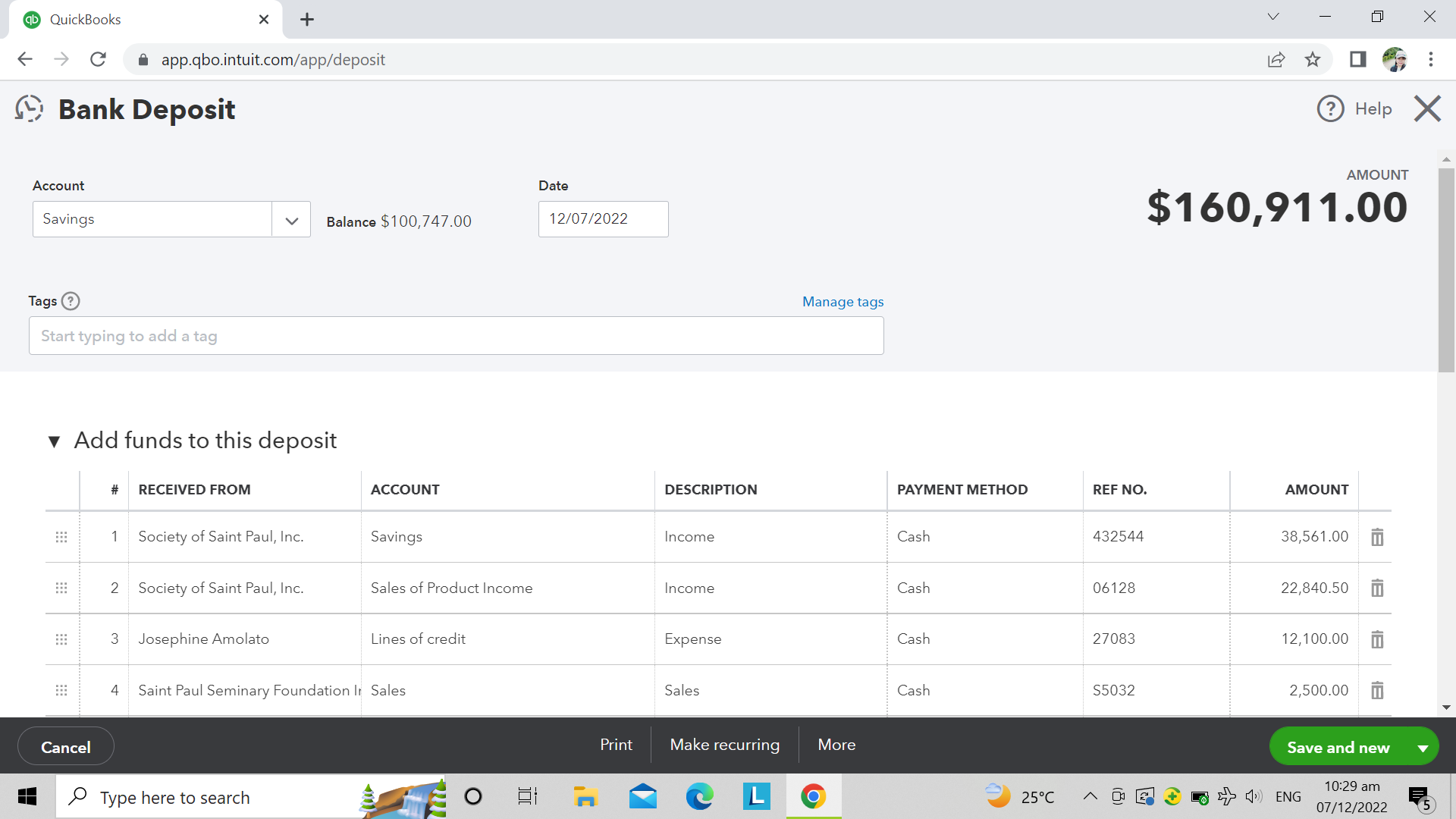Click the Date field 12/07/2022
Screen dimensions: 1456x819
point(603,219)
